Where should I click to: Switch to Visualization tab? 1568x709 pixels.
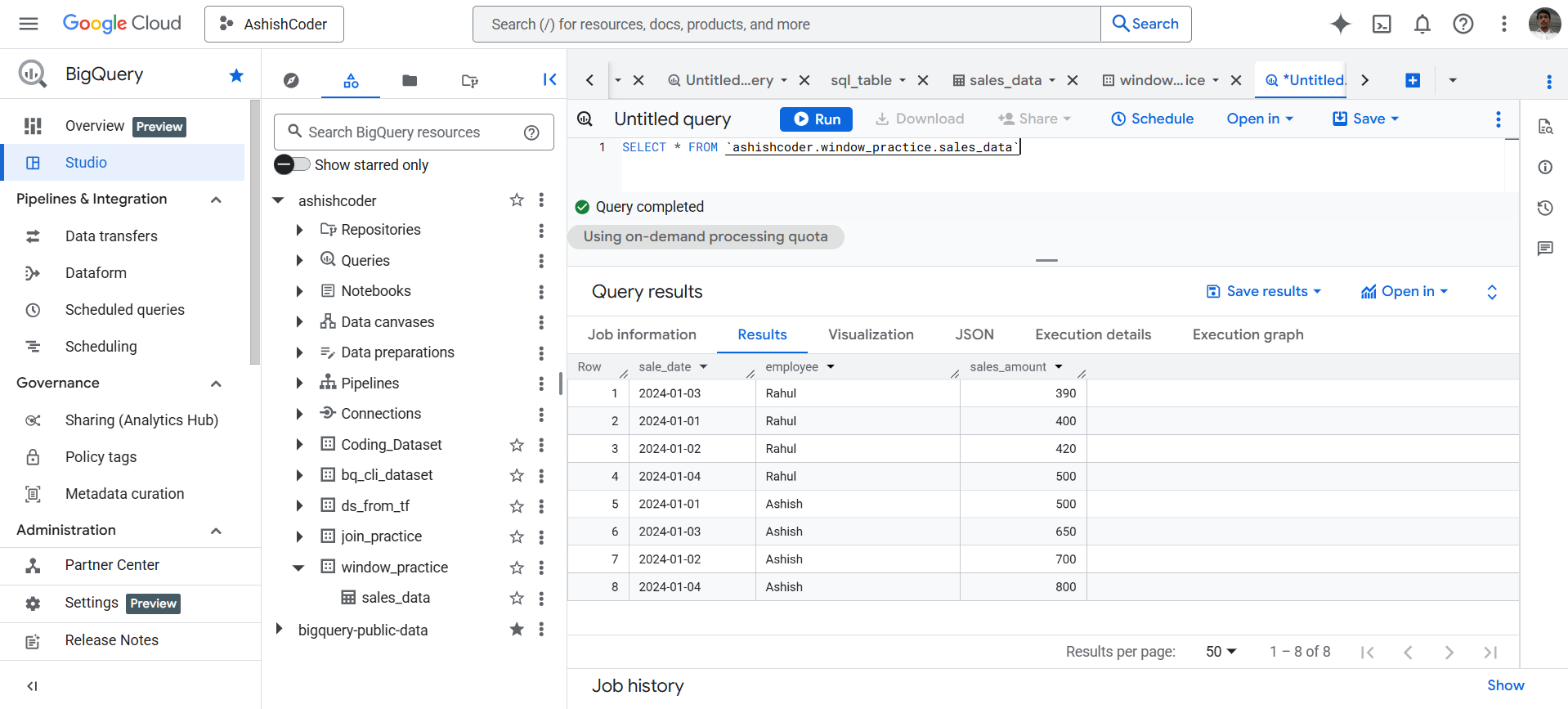point(871,334)
